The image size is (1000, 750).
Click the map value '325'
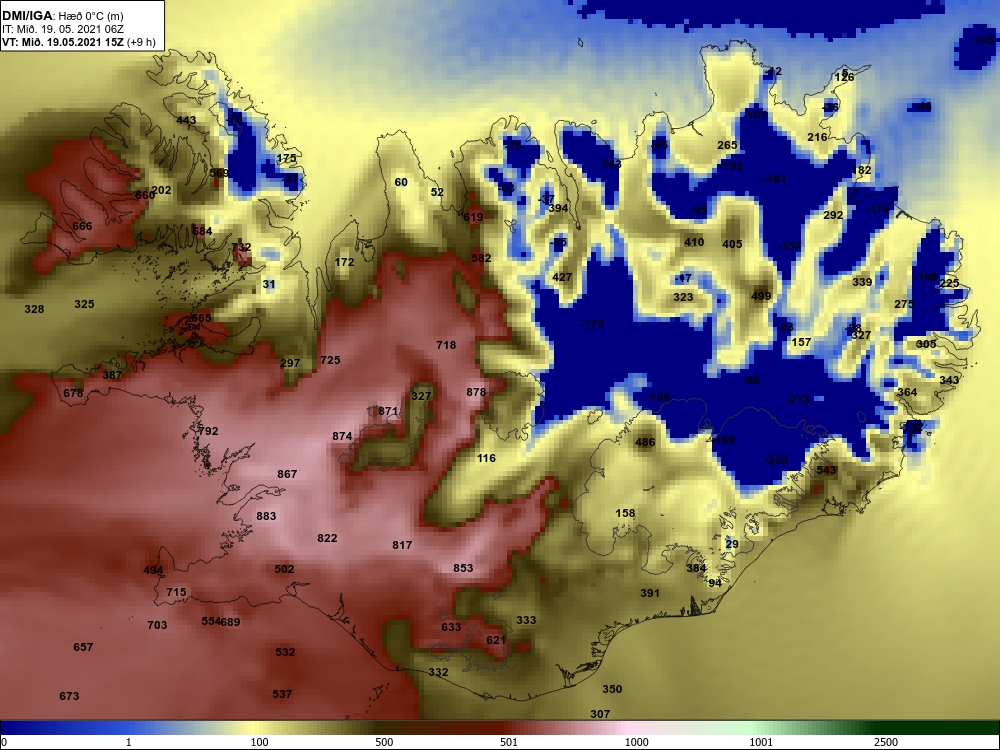(84, 304)
